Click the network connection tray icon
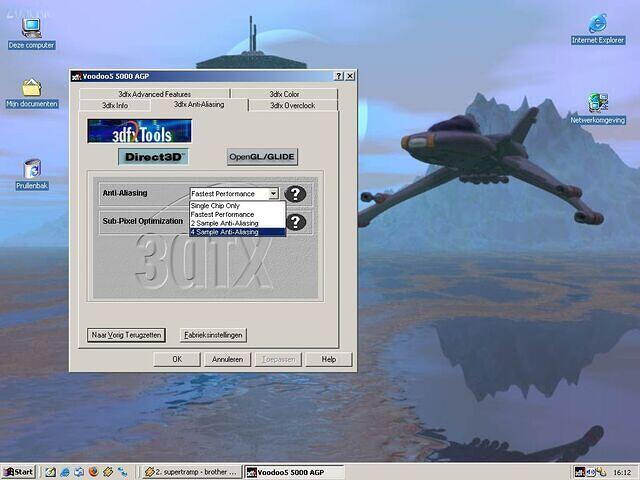 600,472
